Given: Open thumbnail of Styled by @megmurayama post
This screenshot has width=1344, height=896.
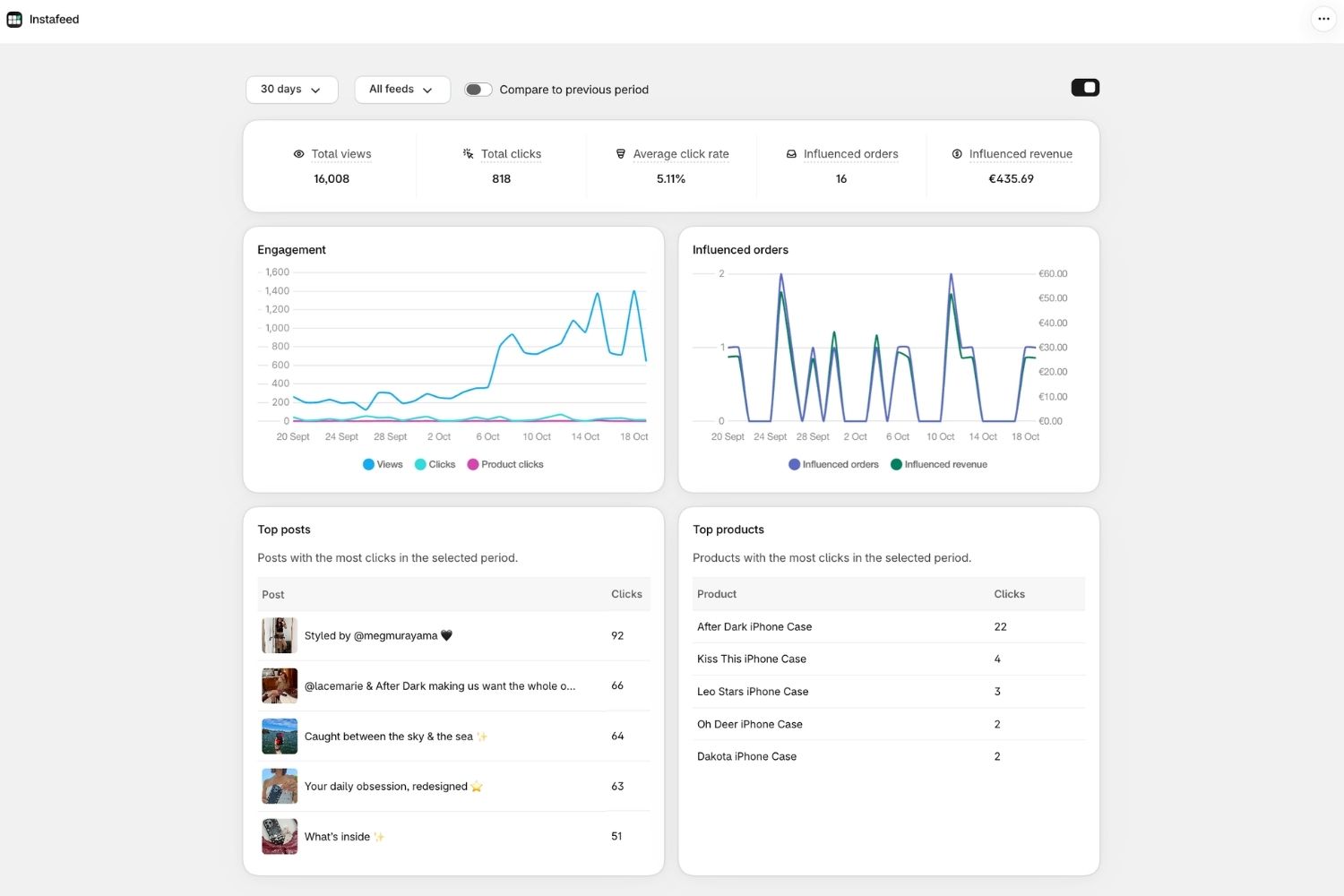Looking at the screenshot, I should tap(280, 635).
